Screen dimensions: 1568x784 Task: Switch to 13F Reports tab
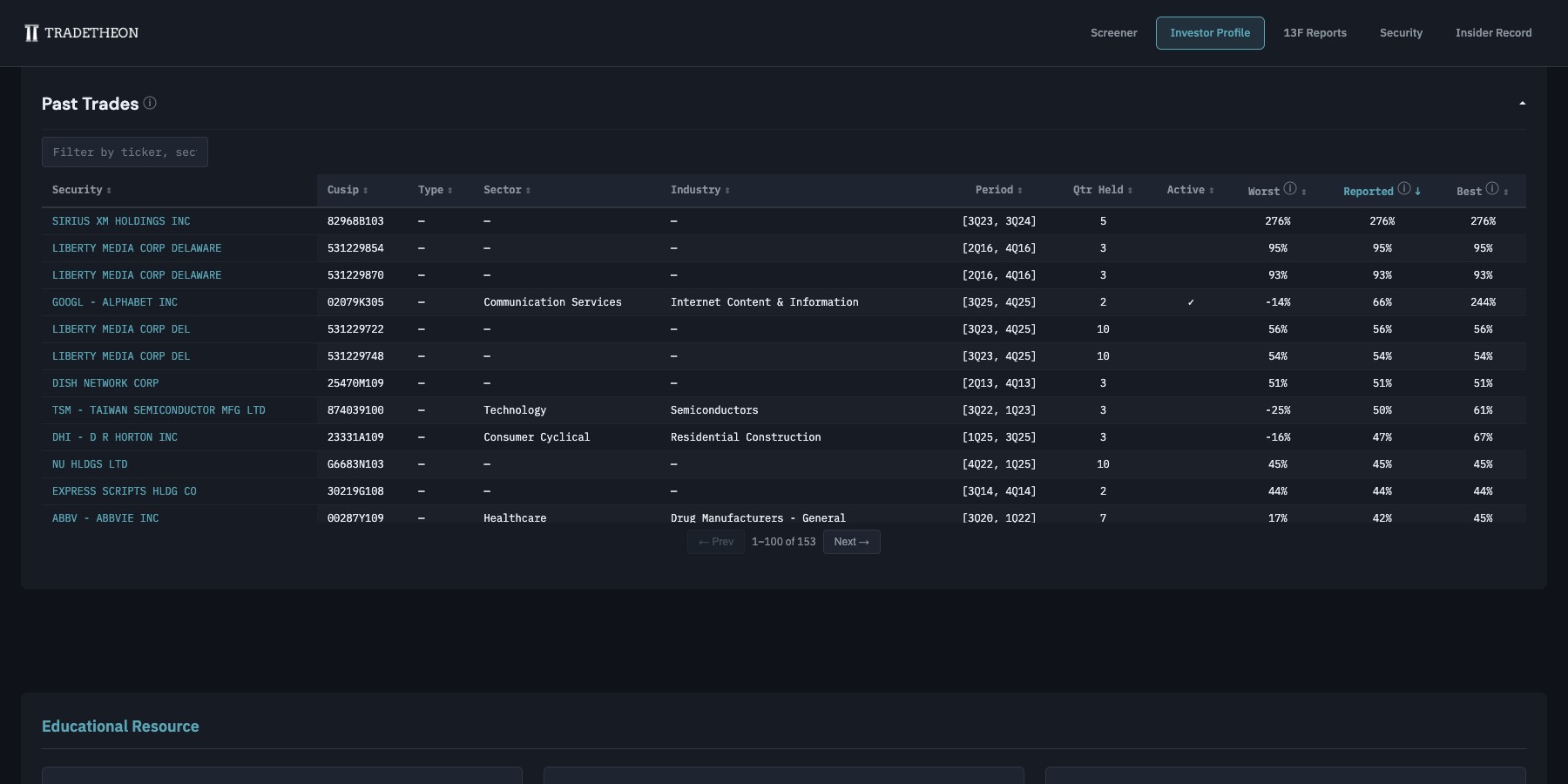1315,33
